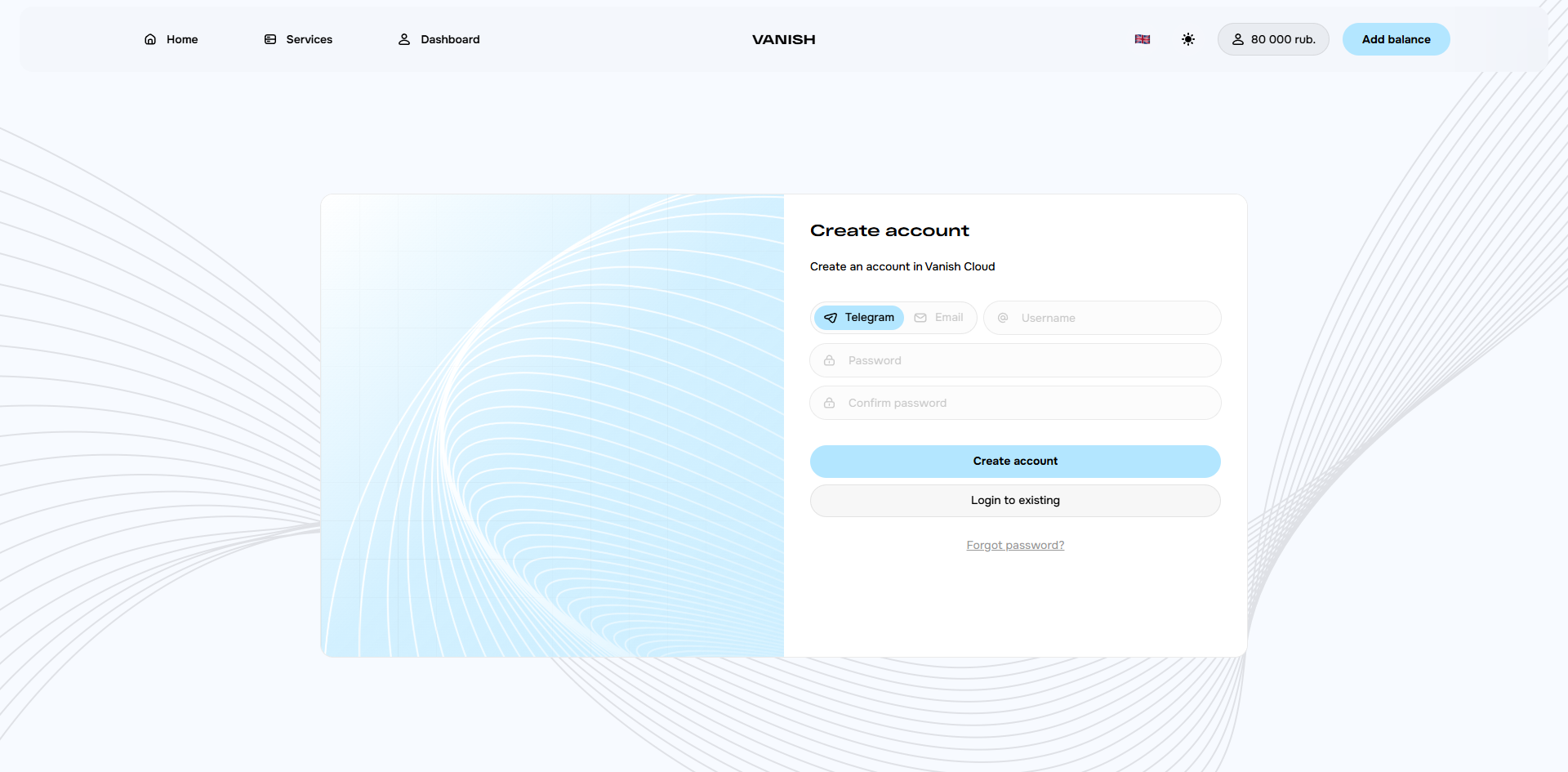Click Login to existing button
The width and height of the screenshot is (1568, 772).
1015,501
